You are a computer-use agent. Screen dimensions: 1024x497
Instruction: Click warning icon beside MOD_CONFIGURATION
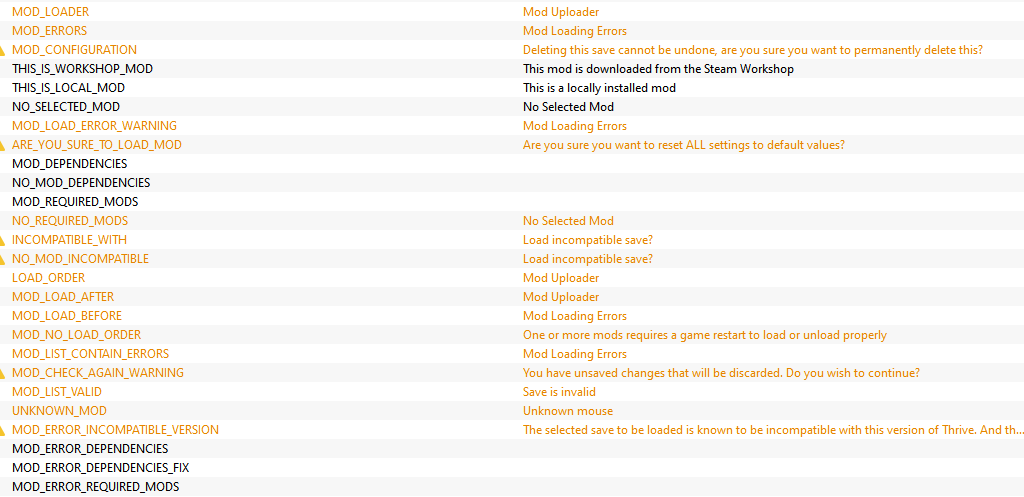[x=3, y=50]
